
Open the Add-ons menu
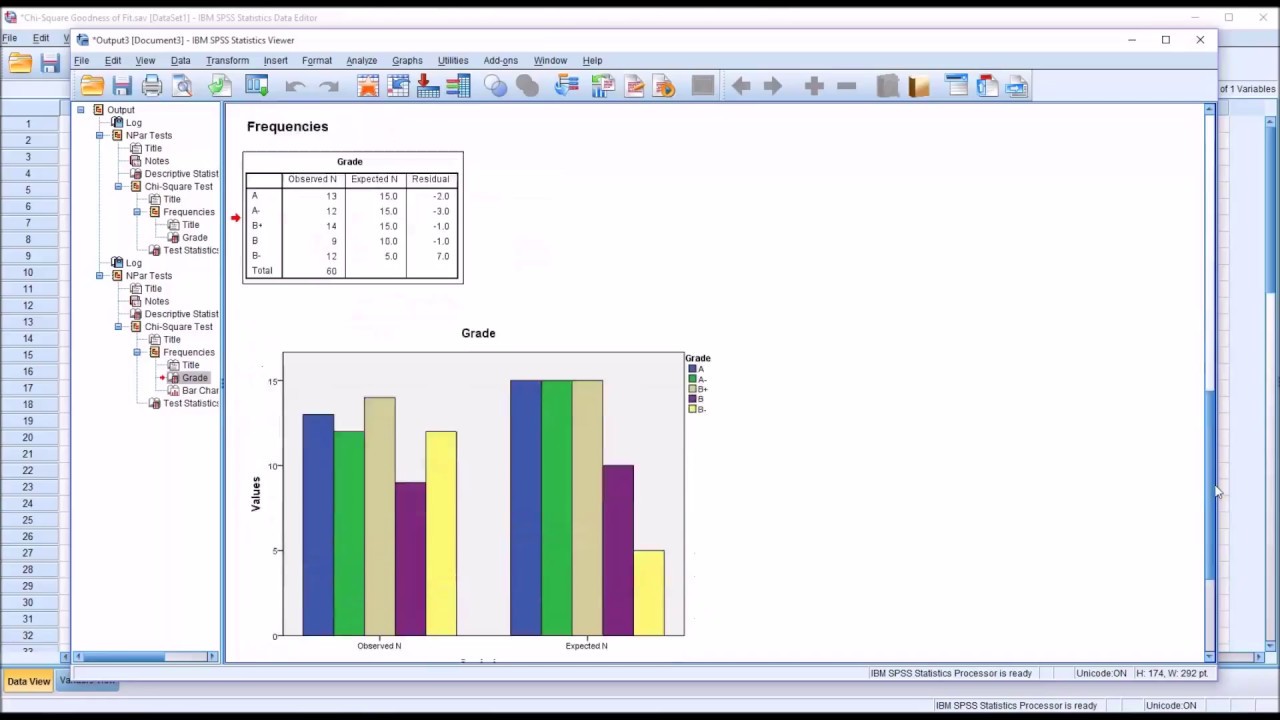500,60
